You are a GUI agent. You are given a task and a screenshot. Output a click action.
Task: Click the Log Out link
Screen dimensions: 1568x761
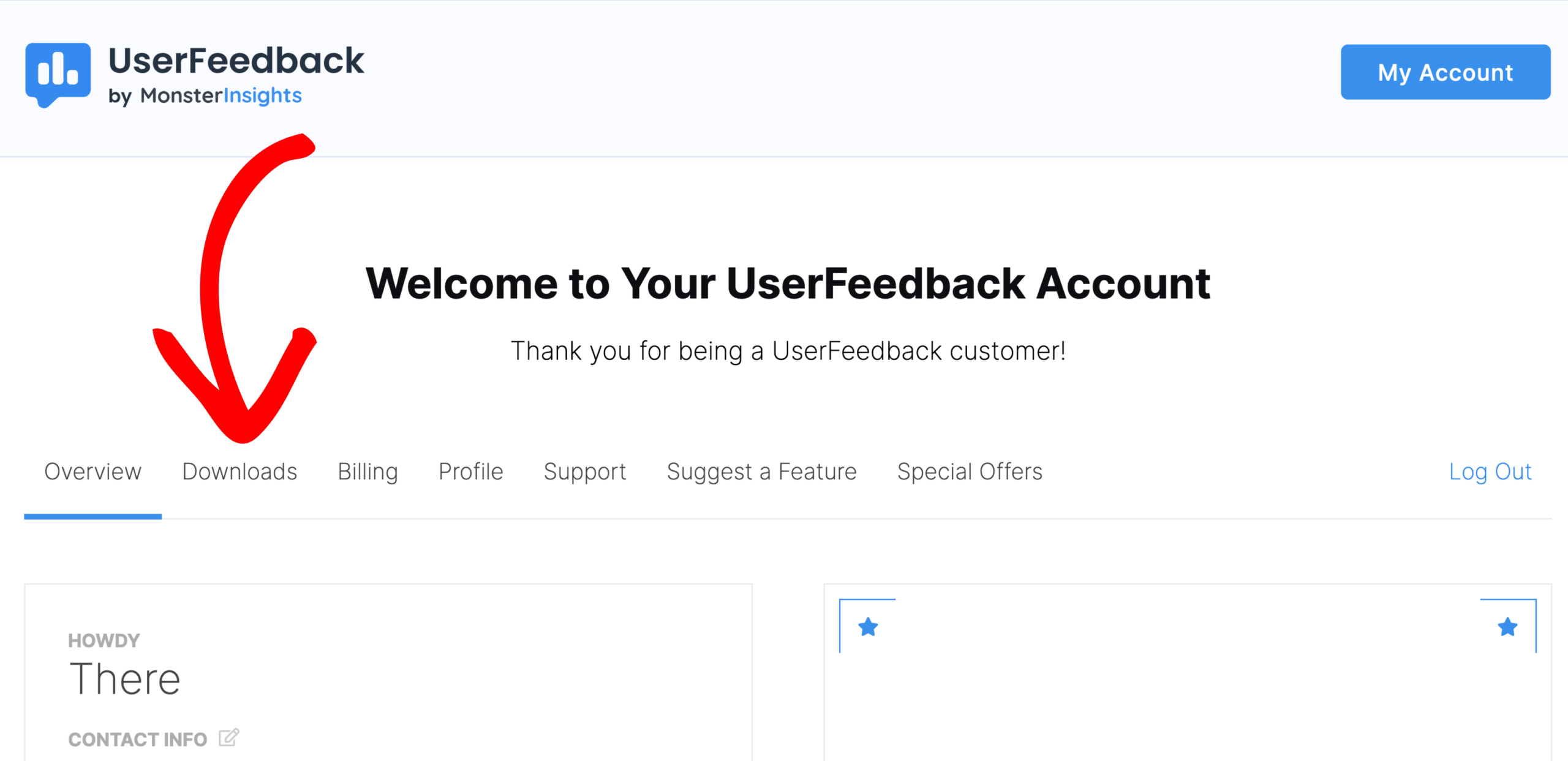[x=1490, y=471]
